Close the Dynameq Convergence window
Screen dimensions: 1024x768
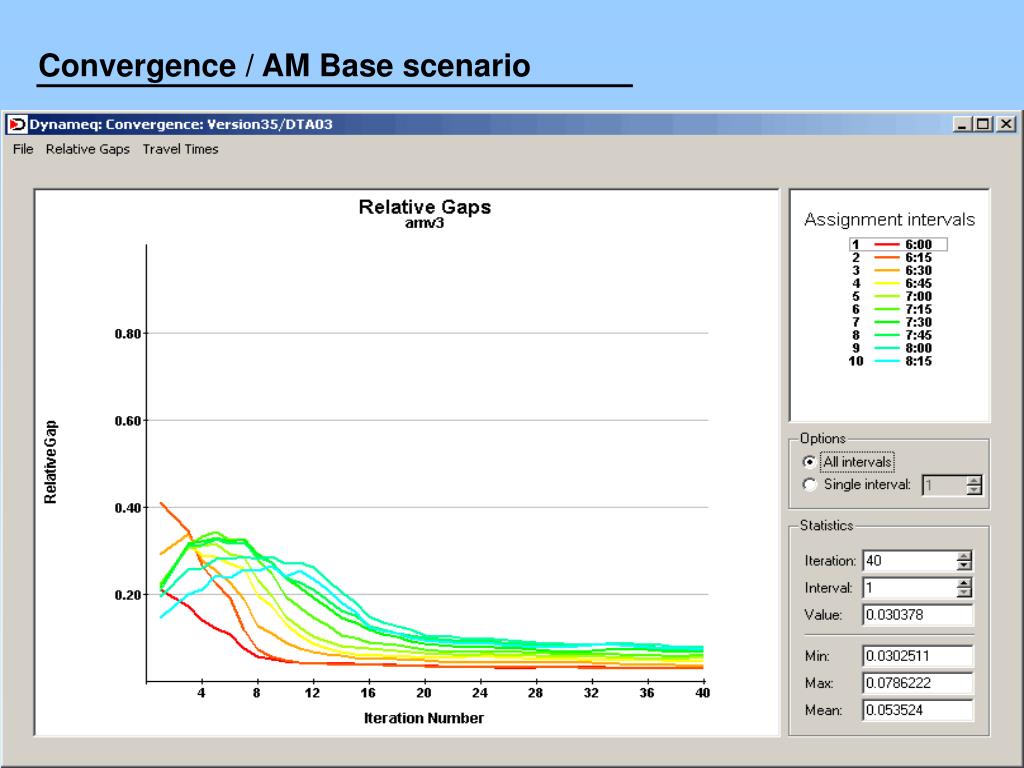coord(1006,124)
